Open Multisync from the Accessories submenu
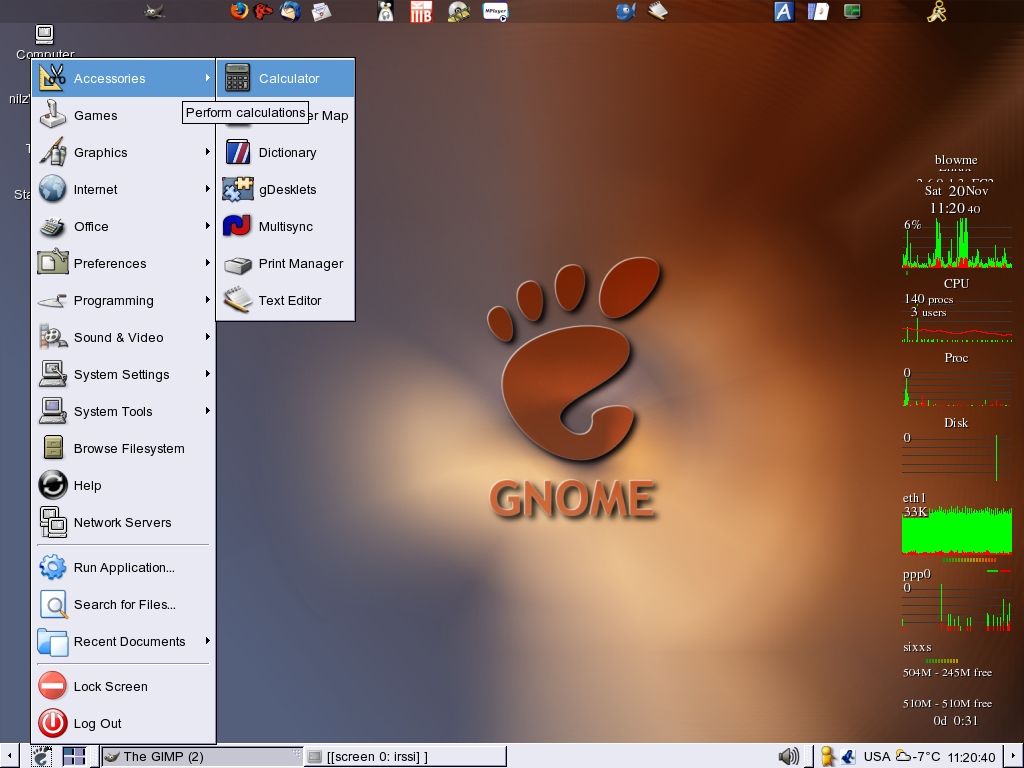Viewport: 1024px width, 768px height. tap(286, 227)
